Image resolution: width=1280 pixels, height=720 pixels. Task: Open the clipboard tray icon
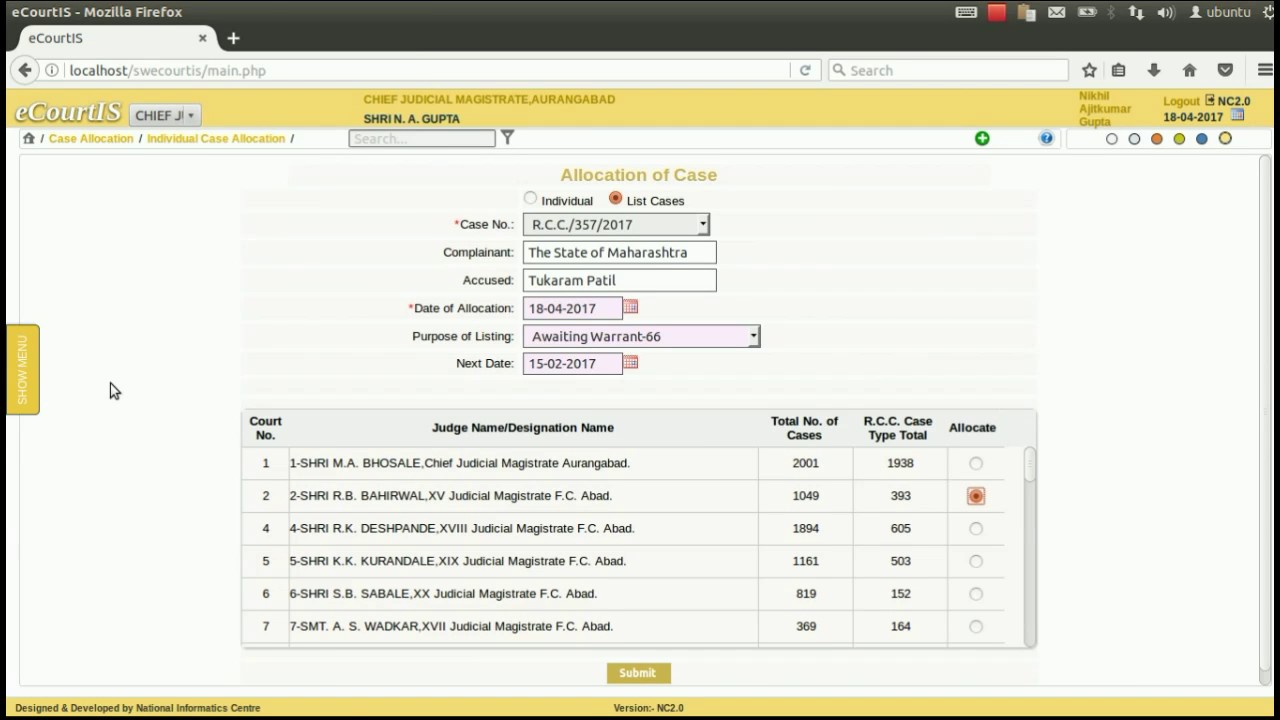(x=1026, y=12)
